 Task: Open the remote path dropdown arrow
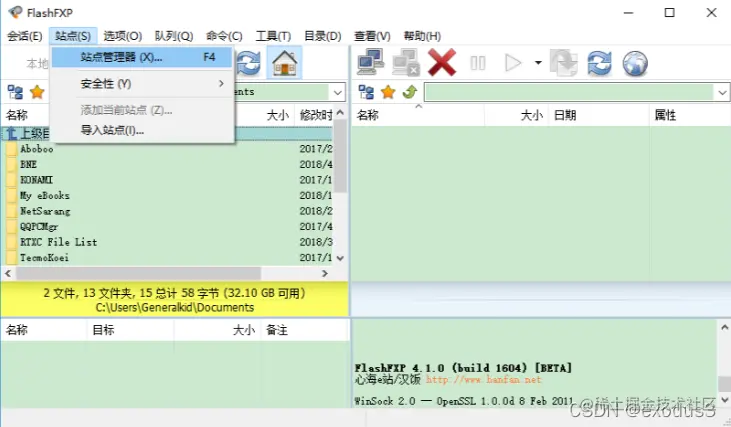722,92
